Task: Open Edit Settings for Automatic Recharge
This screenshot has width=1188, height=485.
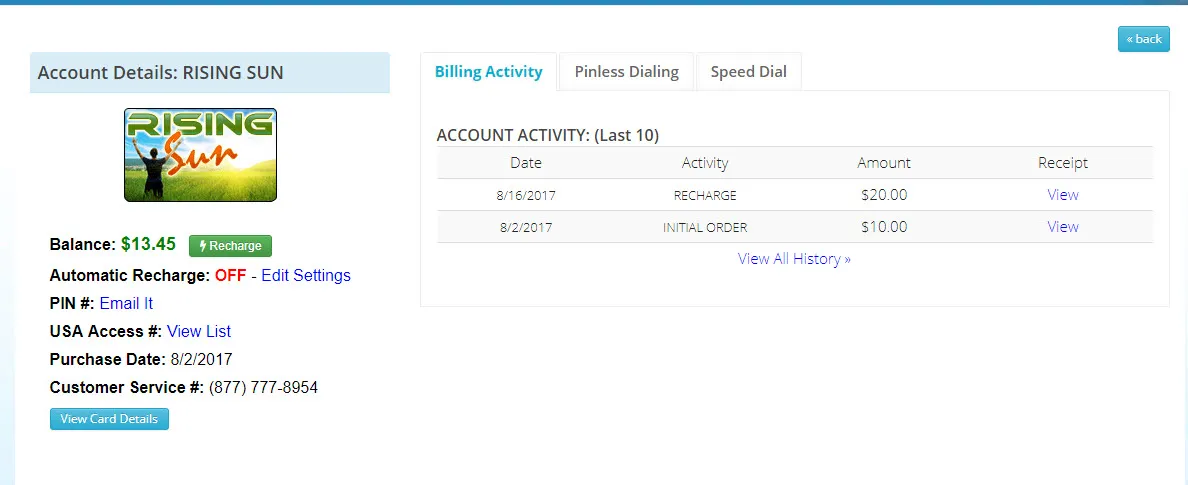Action: click(x=306, y=275)
